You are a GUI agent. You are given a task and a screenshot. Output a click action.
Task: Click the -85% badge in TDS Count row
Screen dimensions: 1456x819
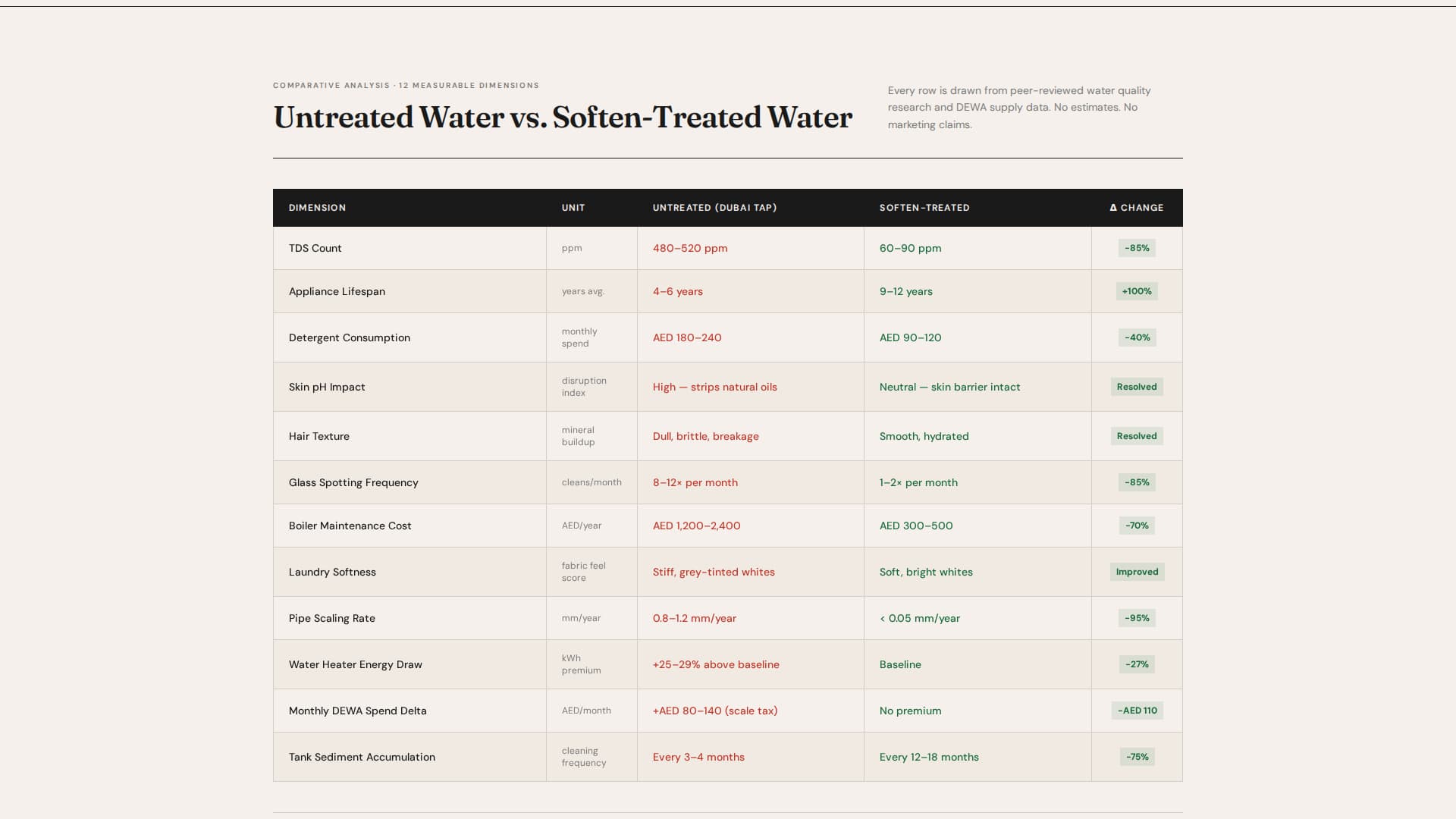pos(1137,248)
